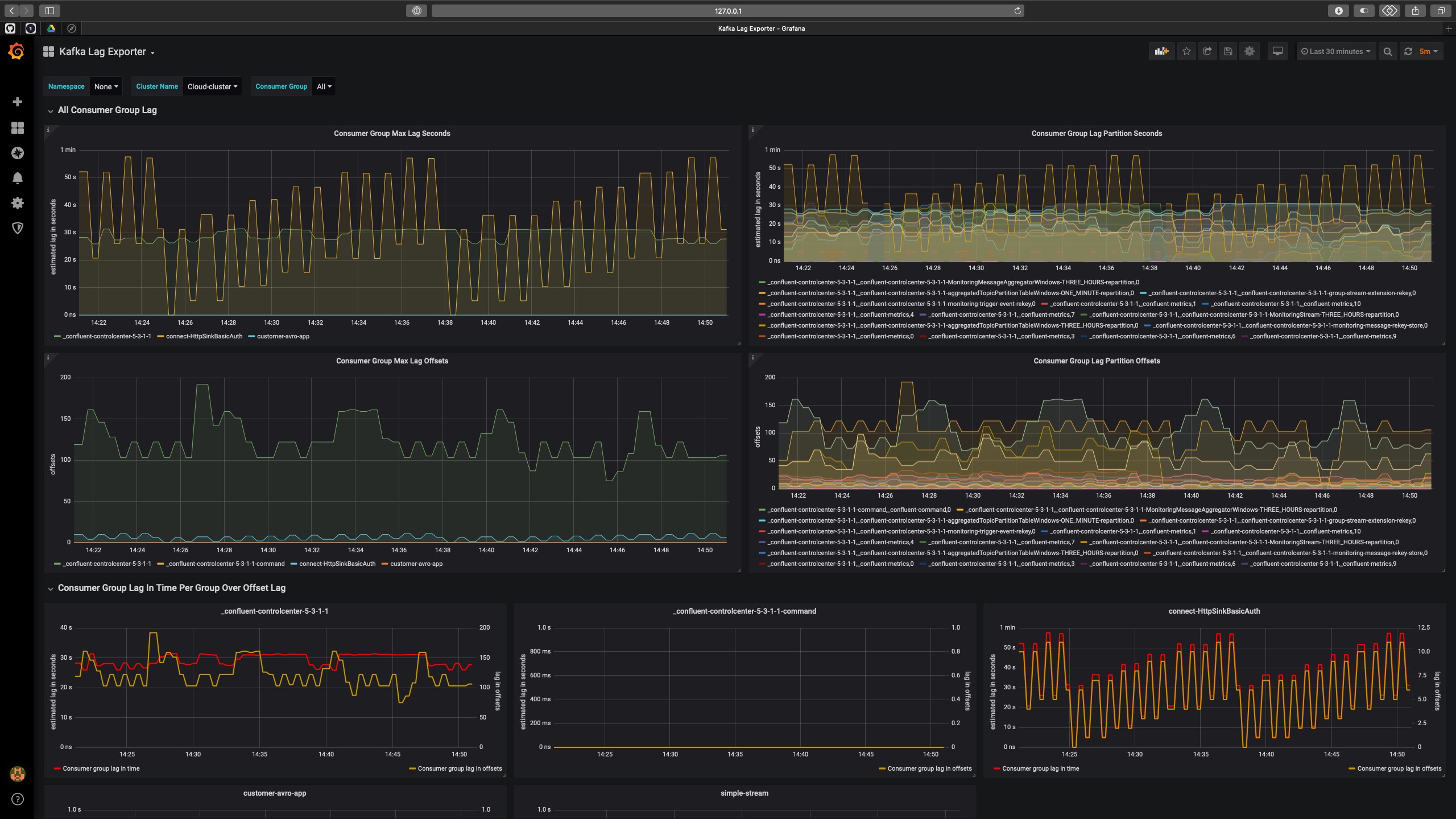The image size is (1456, 819).
Task: Click the Consumer Group Max Lag Seconds panel title
Action: 392,133
